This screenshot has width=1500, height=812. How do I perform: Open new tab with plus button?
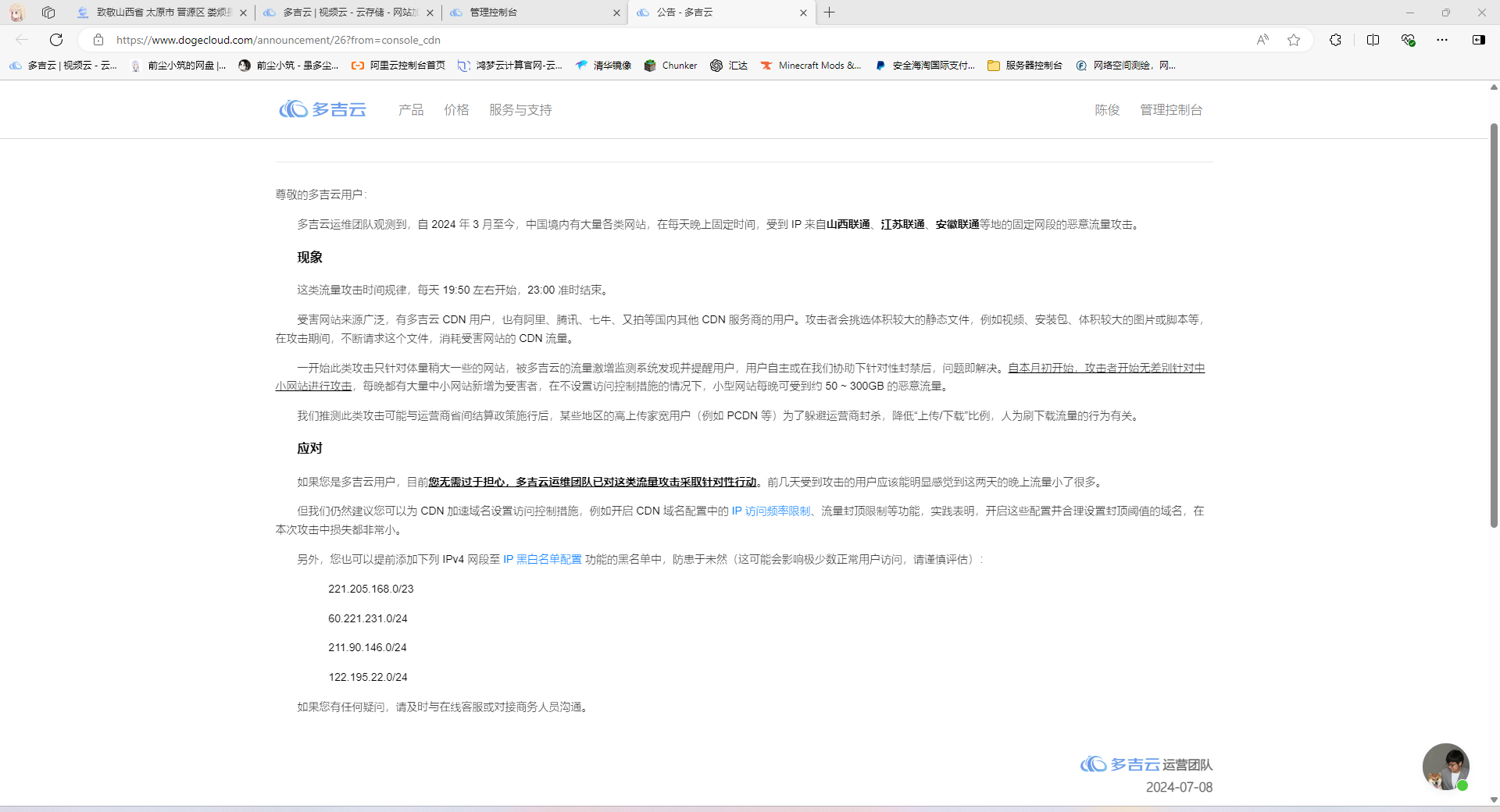click(830, 12)
